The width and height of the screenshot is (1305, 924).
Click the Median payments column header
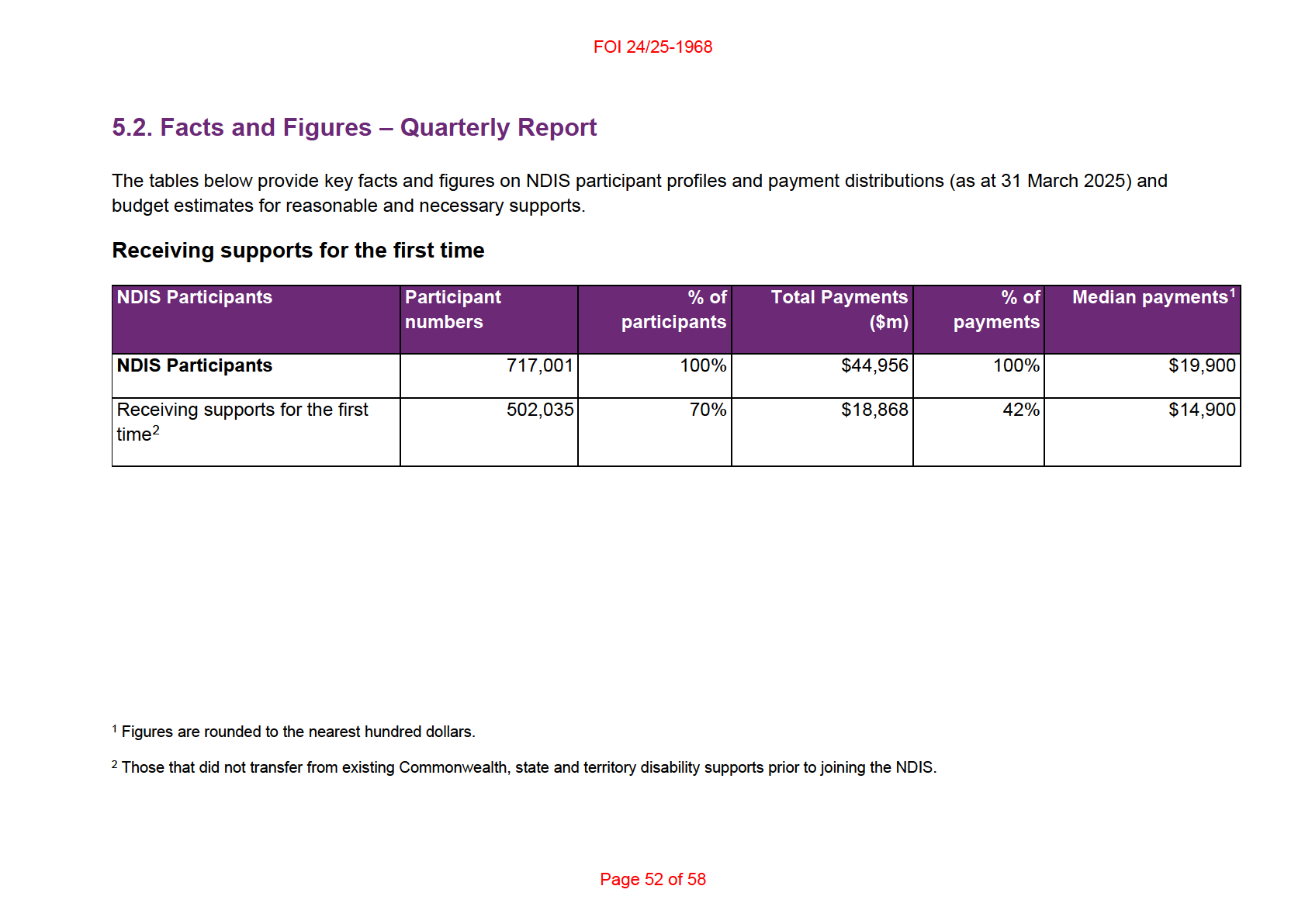pyautogui.click(x=1142, y=320)
